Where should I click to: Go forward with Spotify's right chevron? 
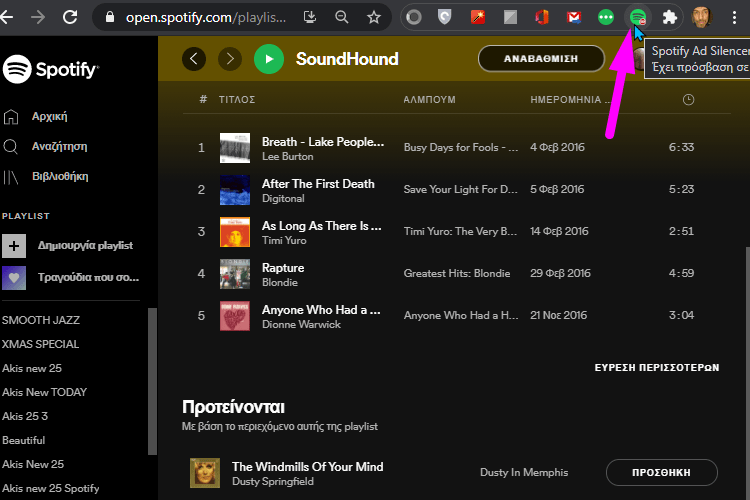point(230,59)
